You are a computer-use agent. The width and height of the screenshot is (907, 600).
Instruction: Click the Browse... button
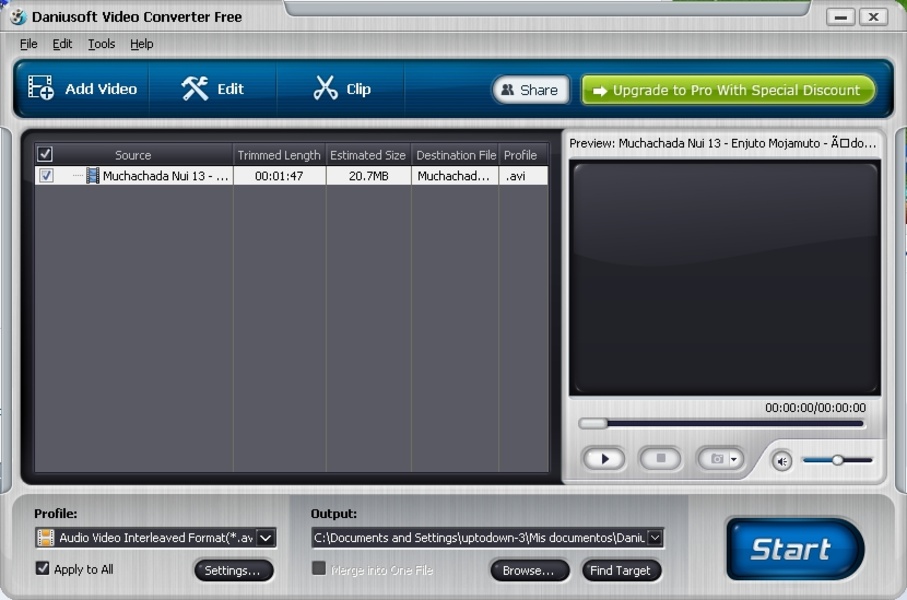[529, 570]
